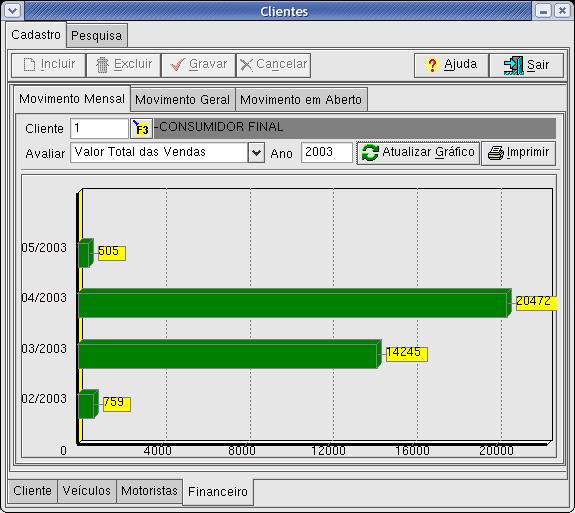Click the Ano year field

327,153
